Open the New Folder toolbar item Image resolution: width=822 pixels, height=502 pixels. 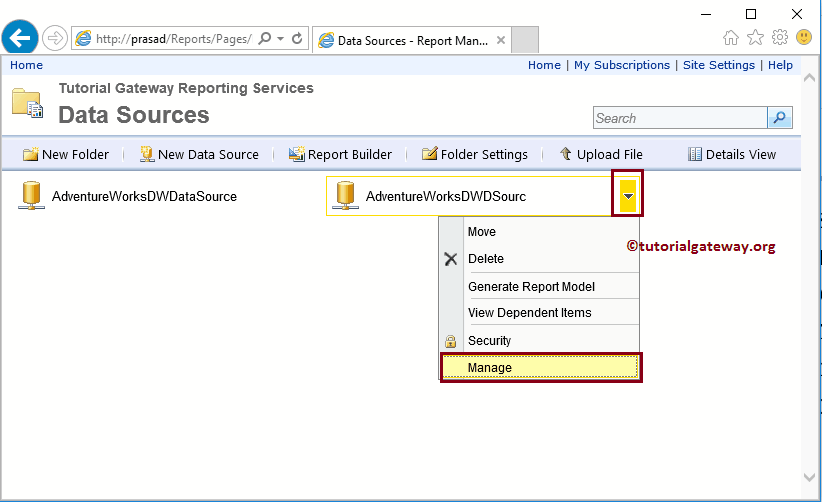click(x=66, y=154)
